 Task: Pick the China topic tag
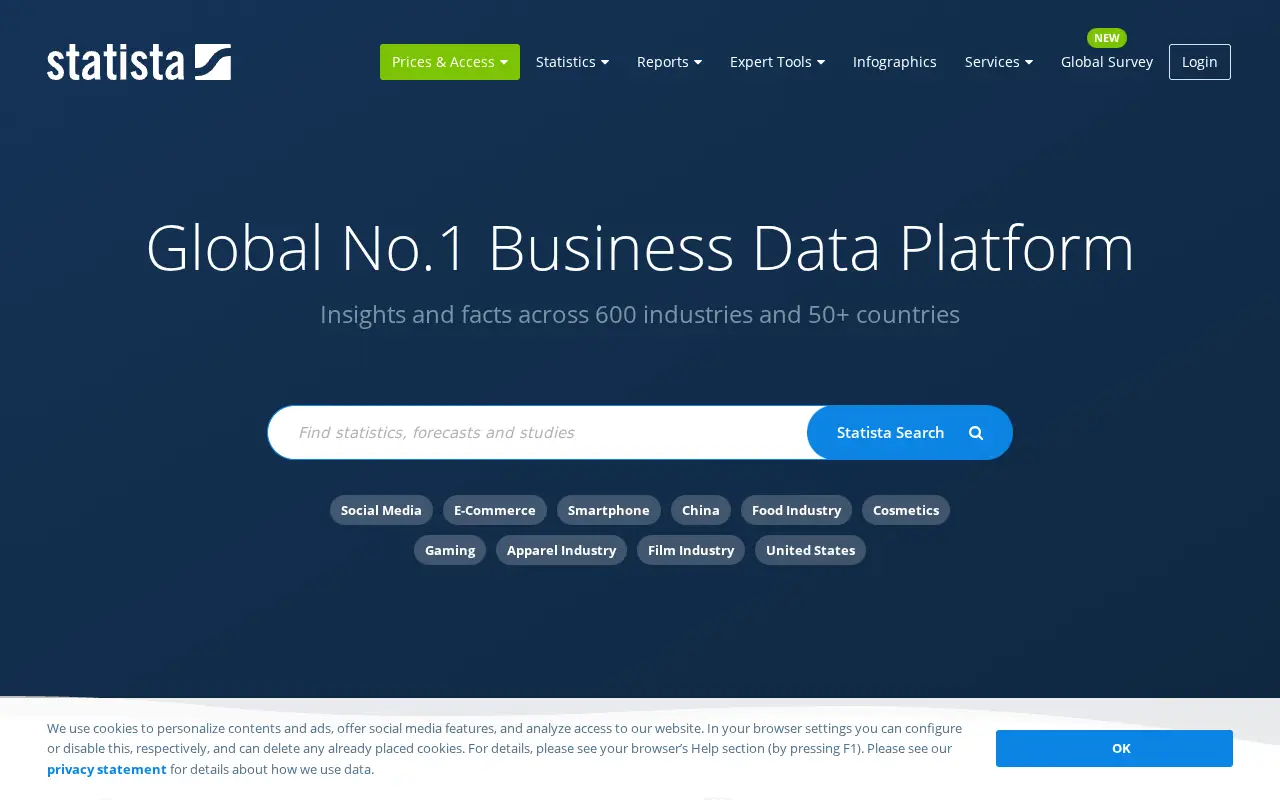click(x=701, y=510)
